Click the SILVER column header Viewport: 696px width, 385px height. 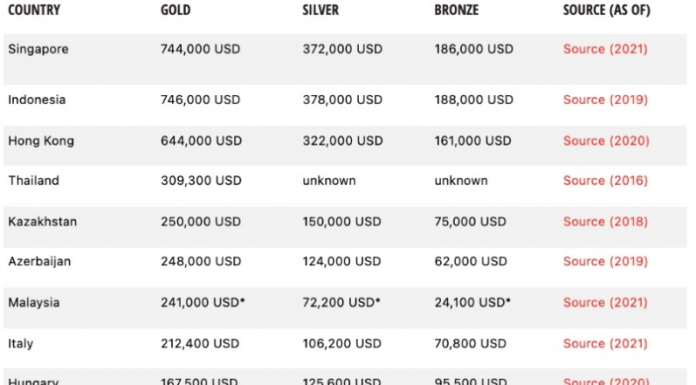(x=320, y=10)
